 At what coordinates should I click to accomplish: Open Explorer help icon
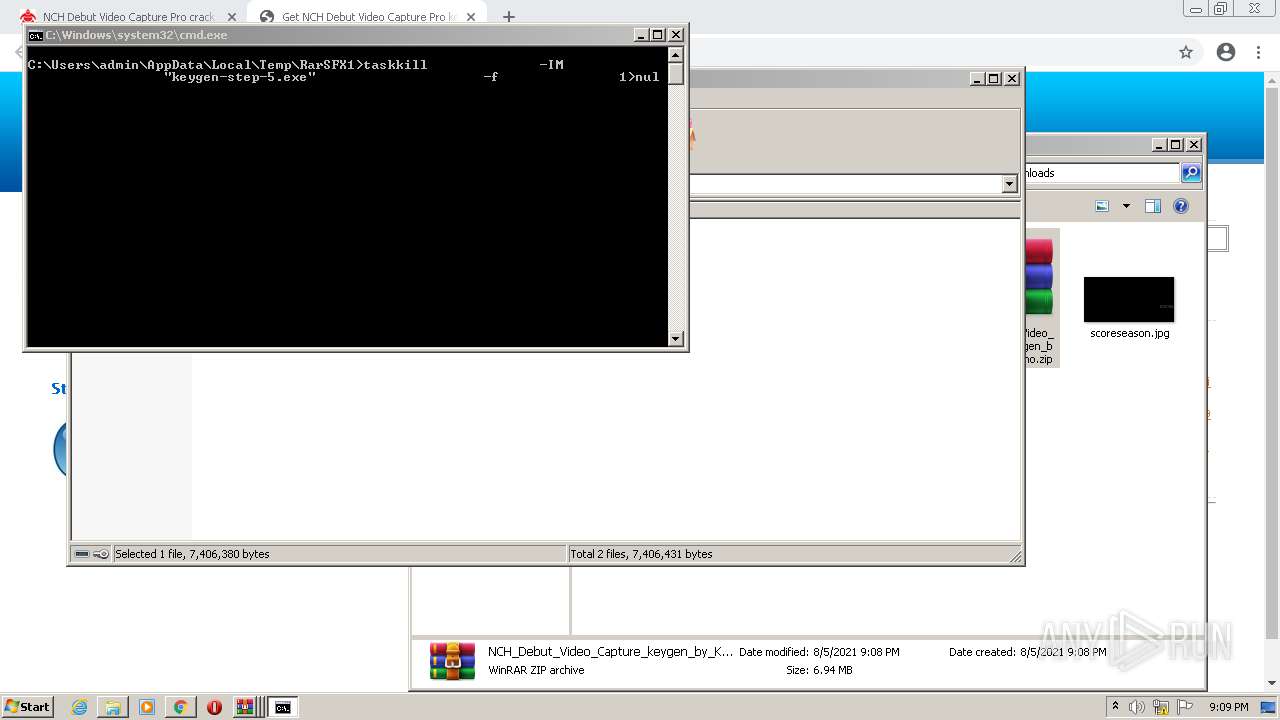(1181, 206)
